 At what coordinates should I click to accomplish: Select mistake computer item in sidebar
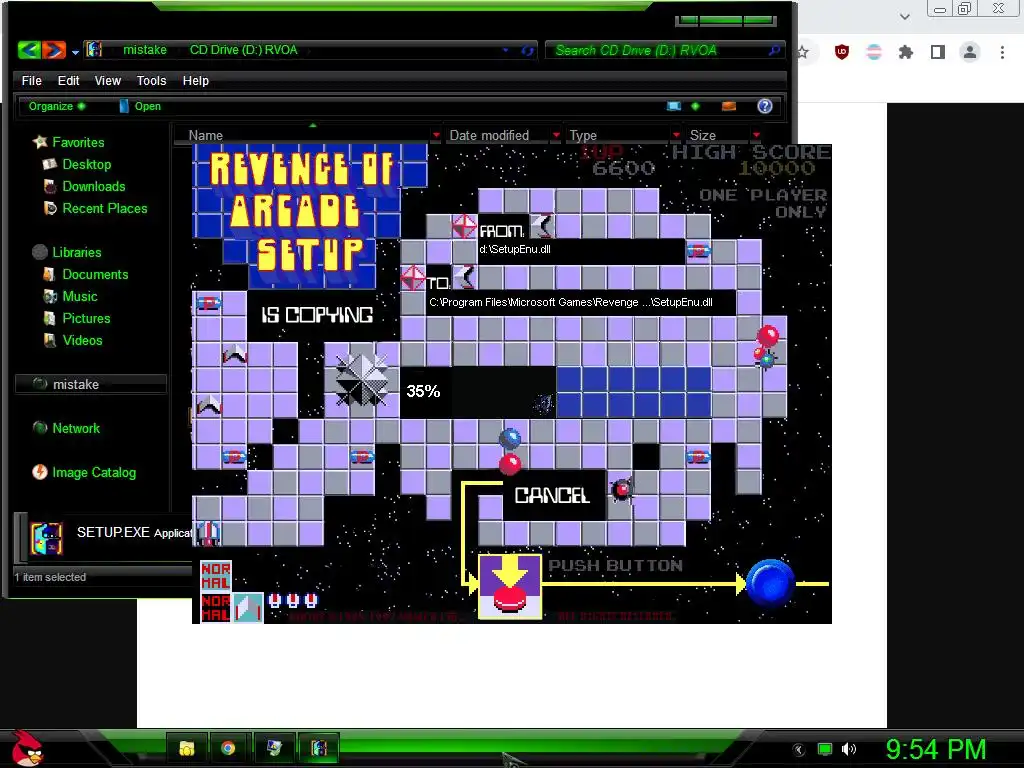point(90,384)
